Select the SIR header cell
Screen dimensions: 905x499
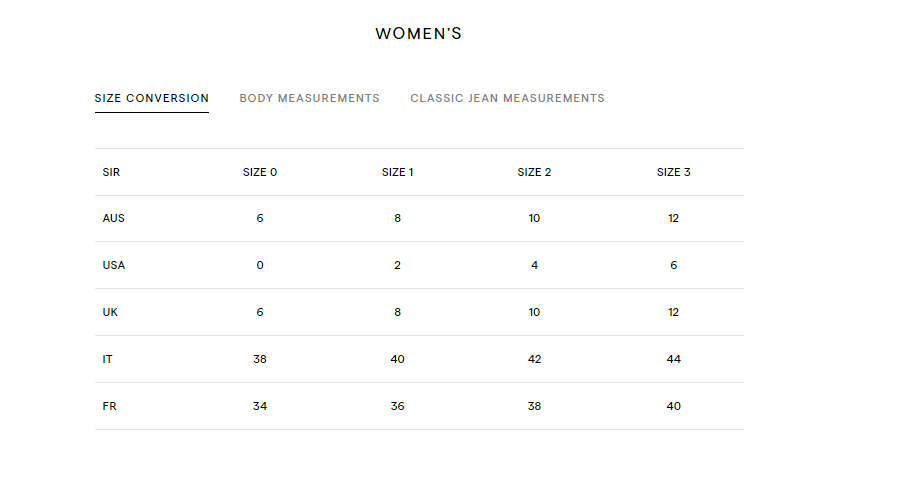click(x=111, y=172)
